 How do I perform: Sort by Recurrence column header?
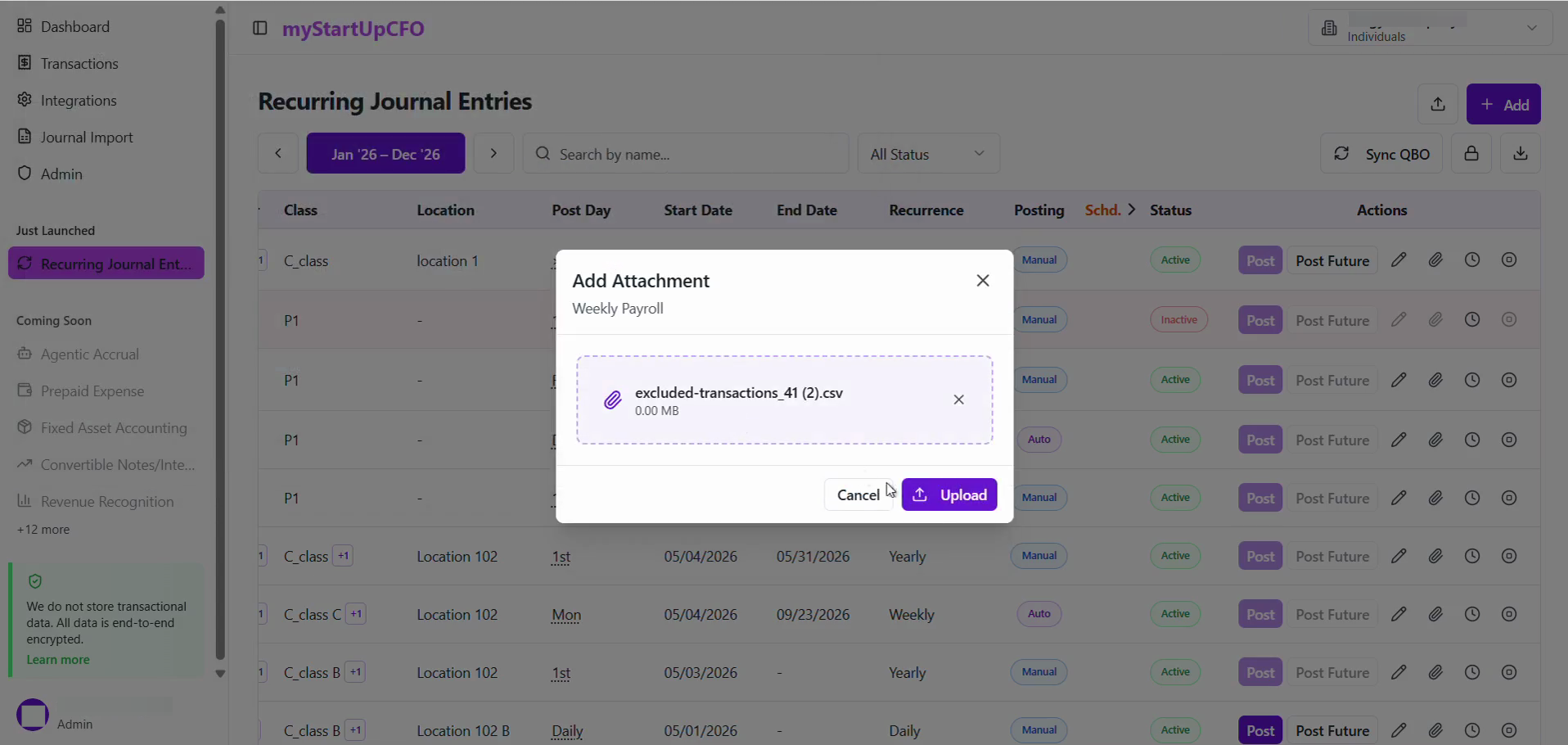pyautogui.click(x=926, y=210)
